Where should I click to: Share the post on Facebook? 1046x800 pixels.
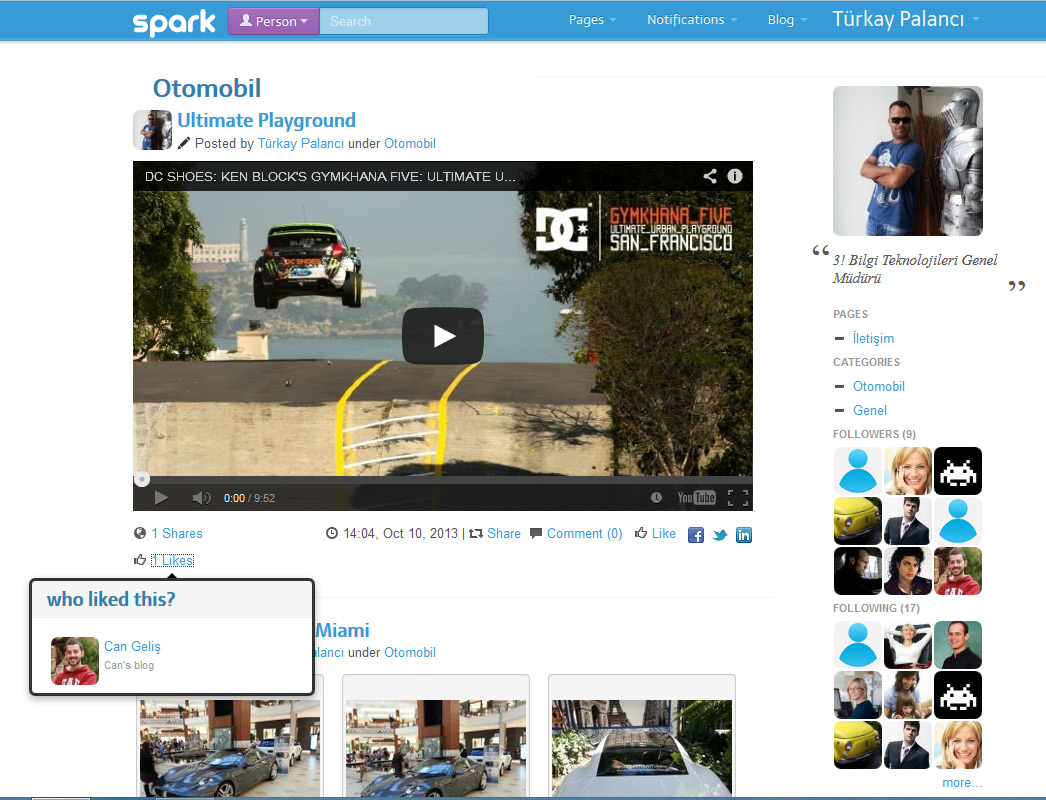696,535
